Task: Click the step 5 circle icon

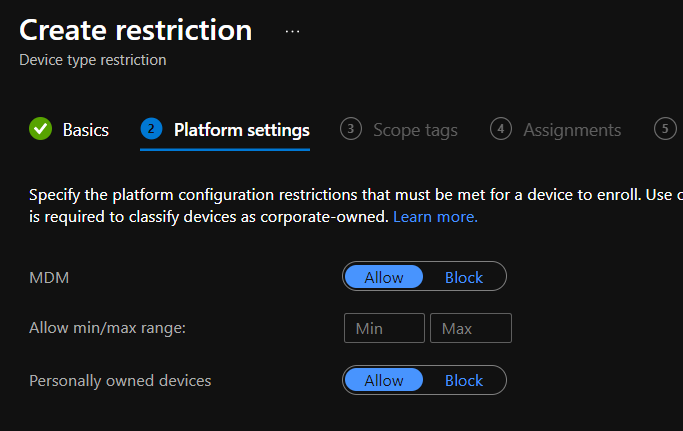Action: (x=665, y=129)
